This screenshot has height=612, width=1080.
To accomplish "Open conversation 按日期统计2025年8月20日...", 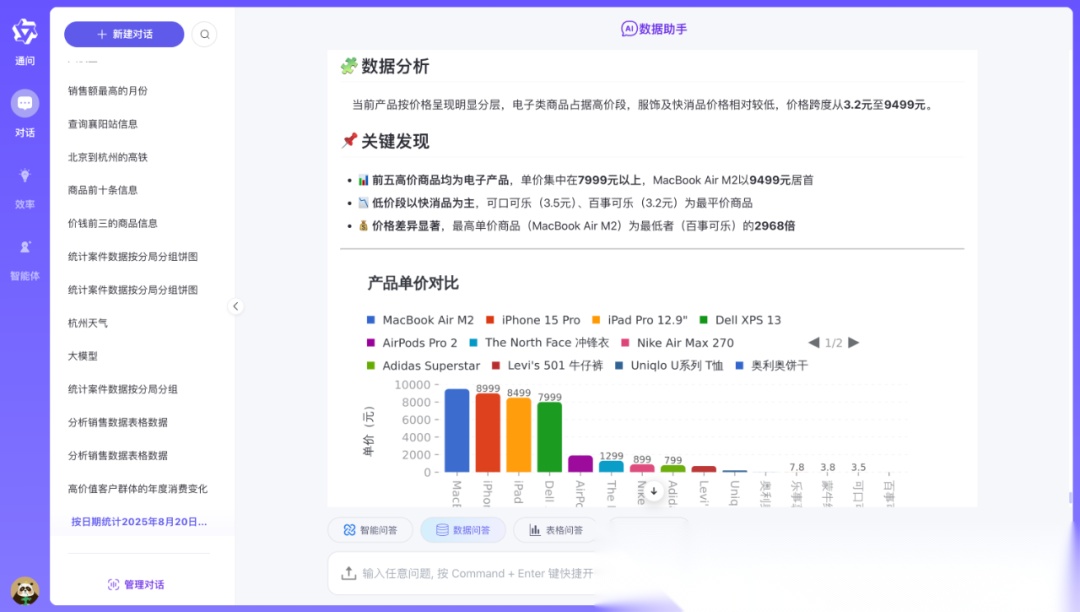I will pyautogui.click(x=139, y=522).
